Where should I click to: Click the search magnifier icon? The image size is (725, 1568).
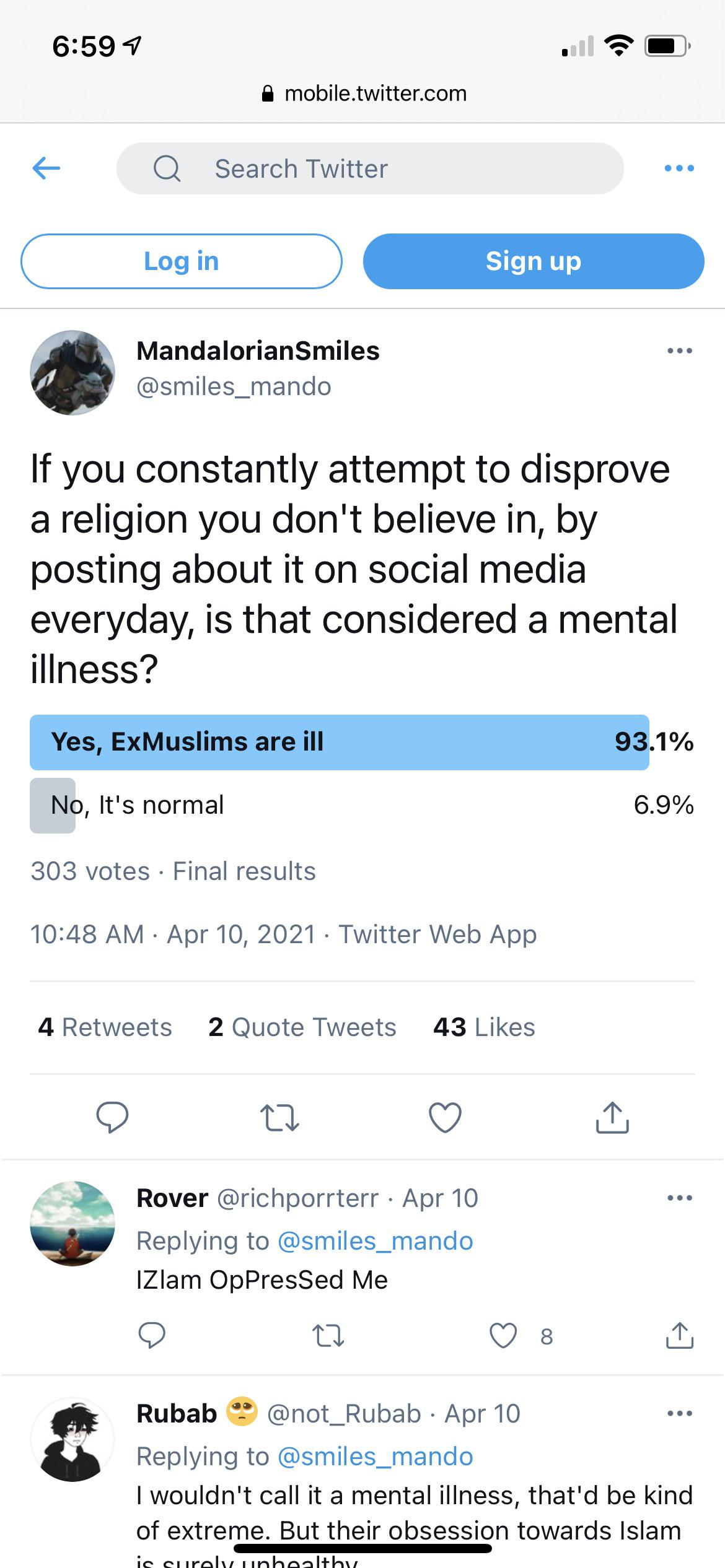167,168
